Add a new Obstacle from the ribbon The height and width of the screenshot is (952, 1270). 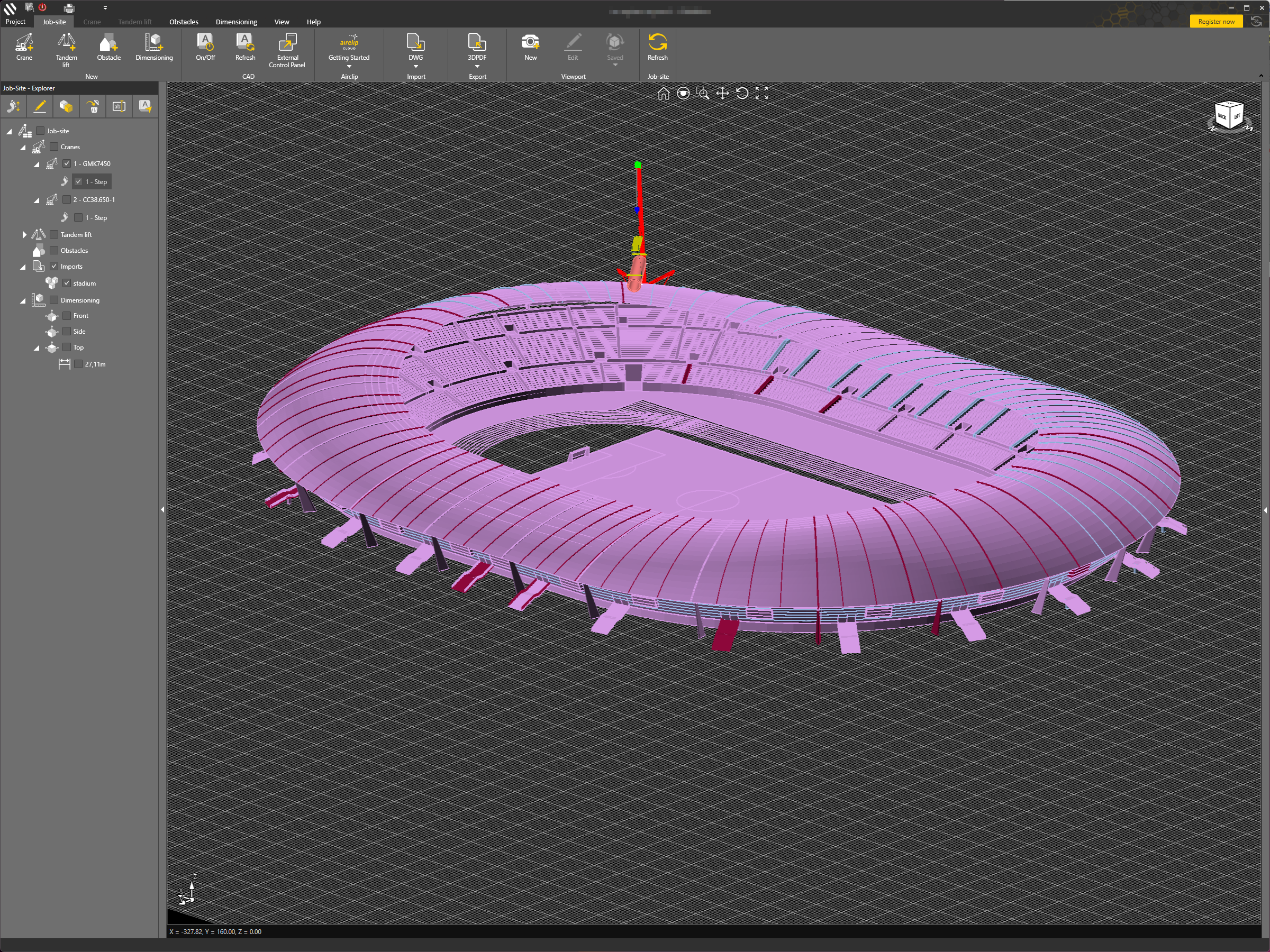point(108,46)
